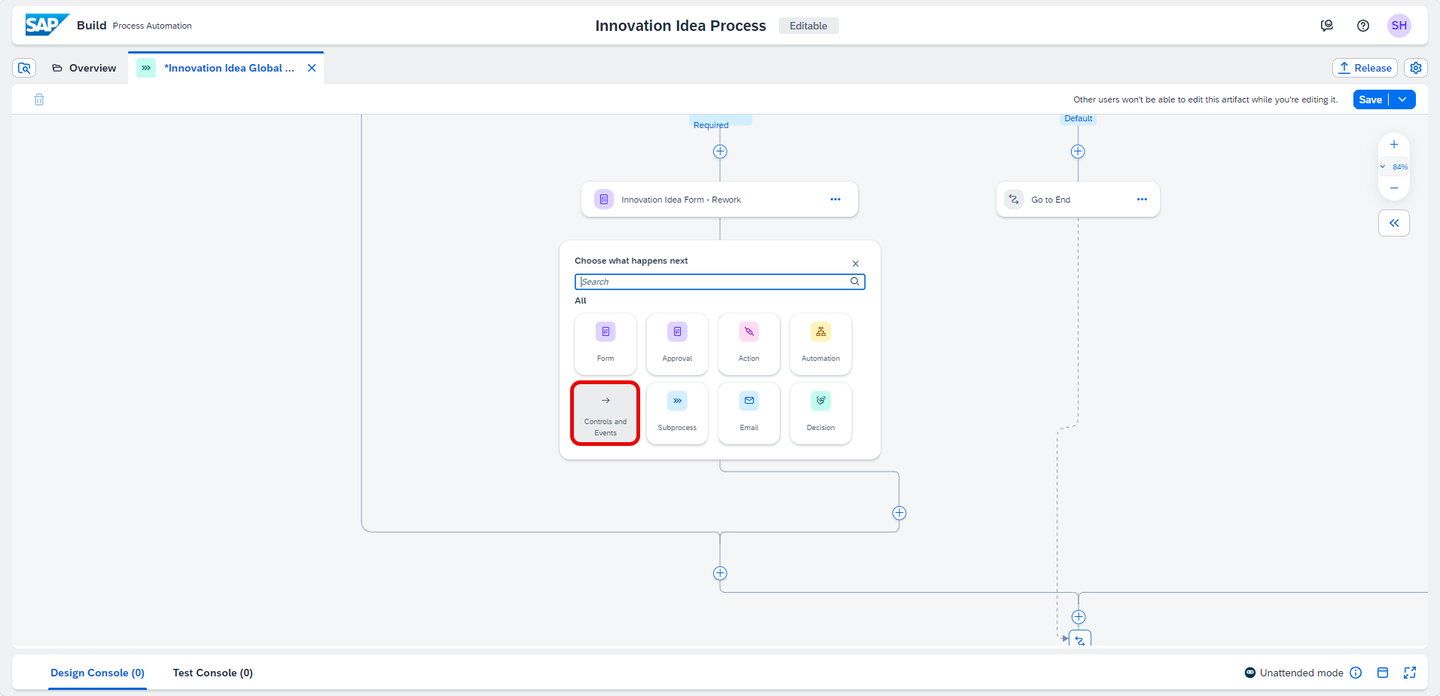Add step via plus under Default branch
This screenshot has width=1440, height=696.
point(1078,152)
